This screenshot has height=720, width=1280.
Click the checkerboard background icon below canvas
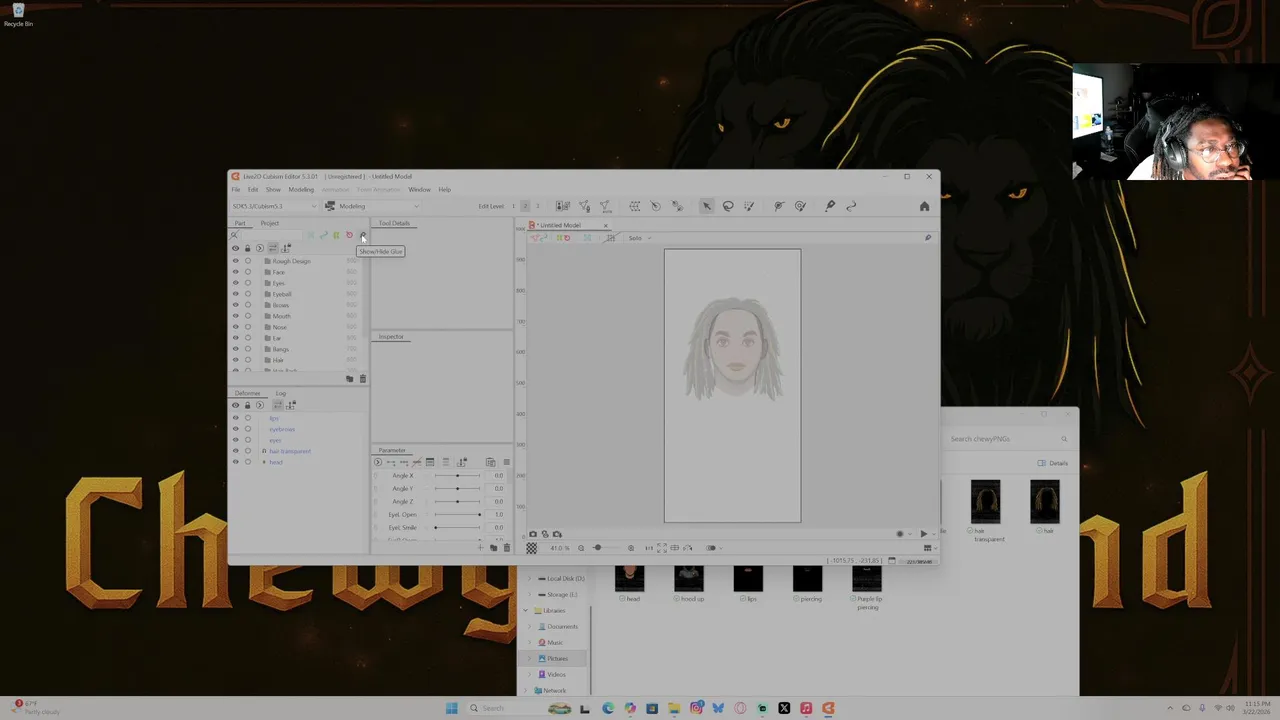(531, 548)
